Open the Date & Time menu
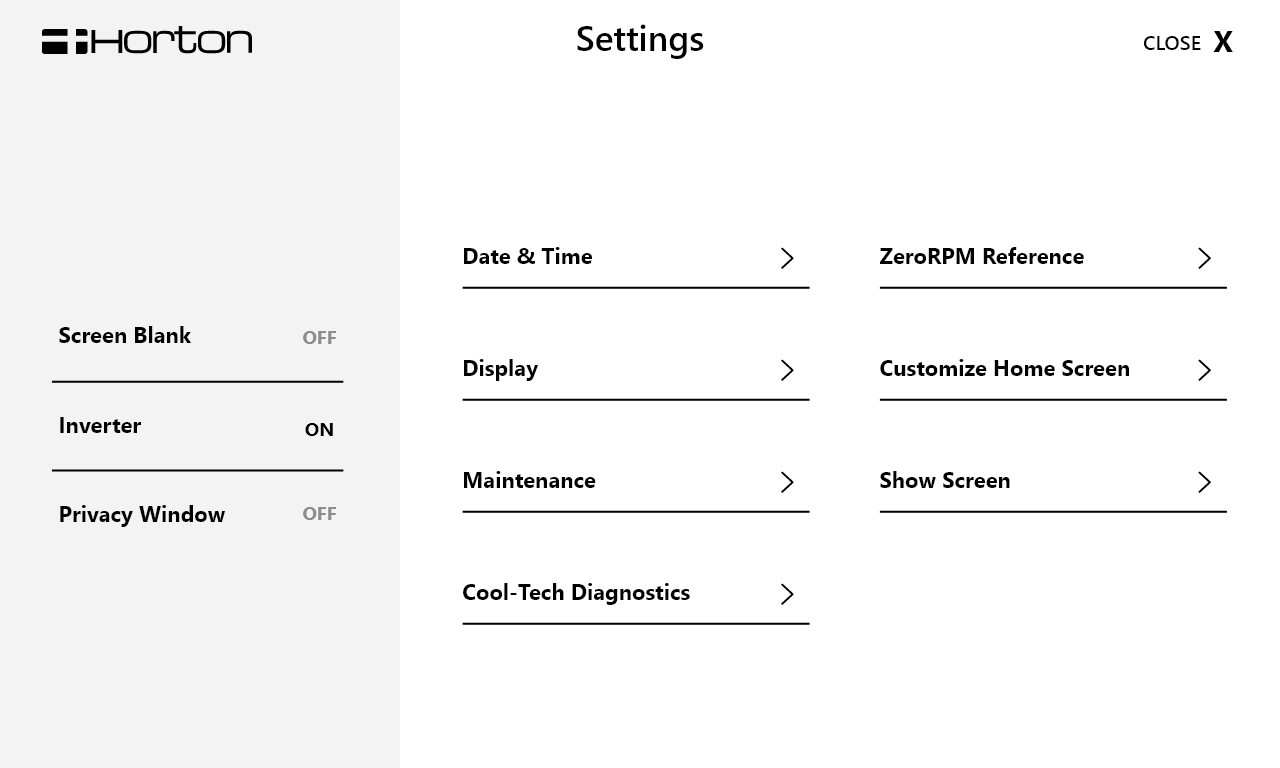The image size is (1280, 768). click(x=527, y=257)
